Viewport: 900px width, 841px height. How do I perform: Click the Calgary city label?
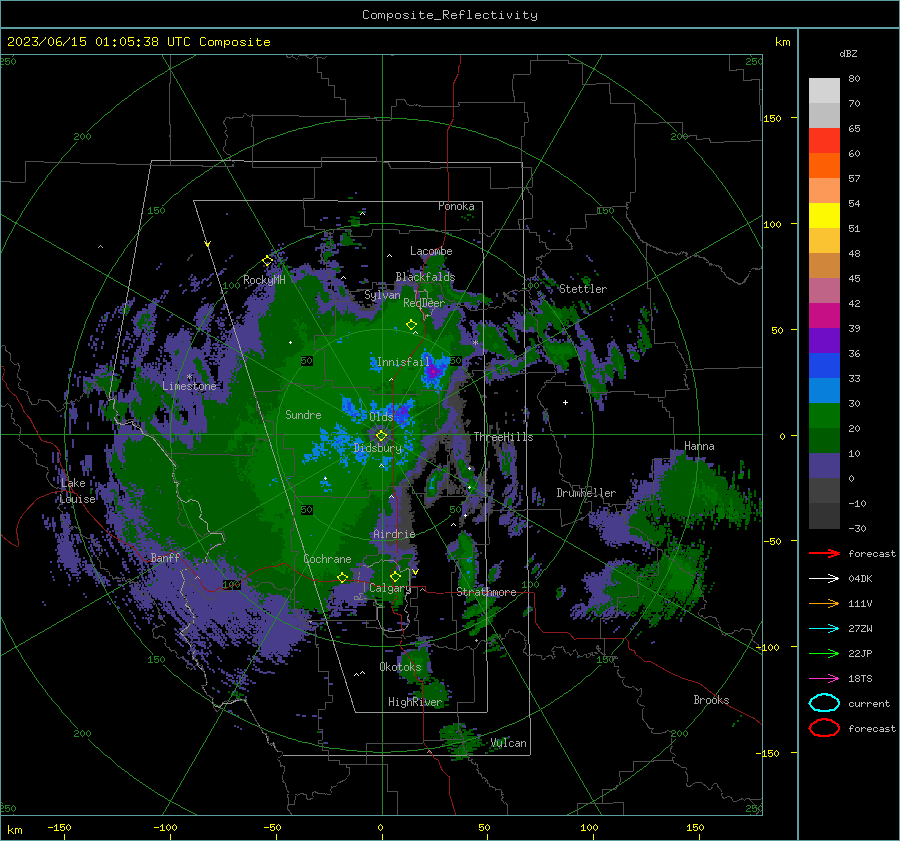point(390,588)
